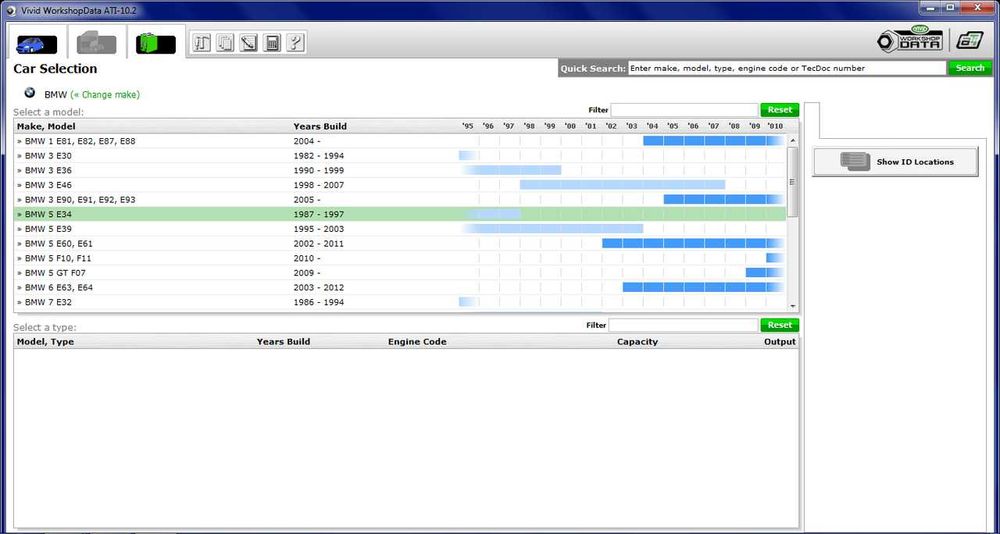Click the notes pencil toolbar icon
This screenshot has height=534, width=1000.
[x=249, y=43]
